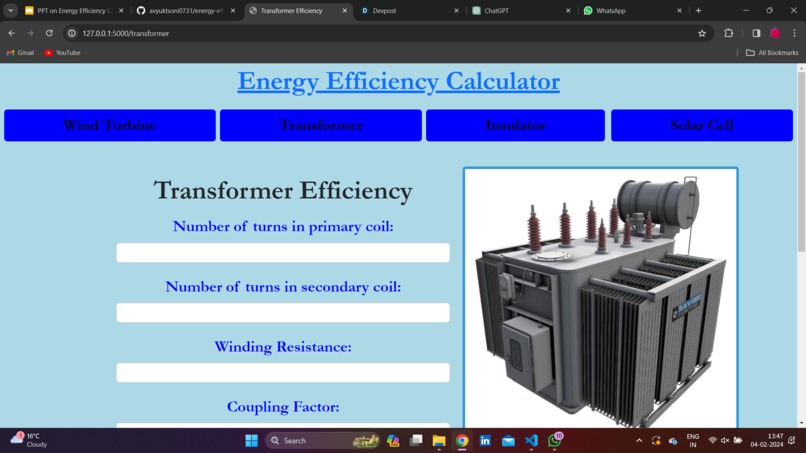Reload the transformer page
The height and width of the screenshot is (453, 806).
click(x=49, y=33)
